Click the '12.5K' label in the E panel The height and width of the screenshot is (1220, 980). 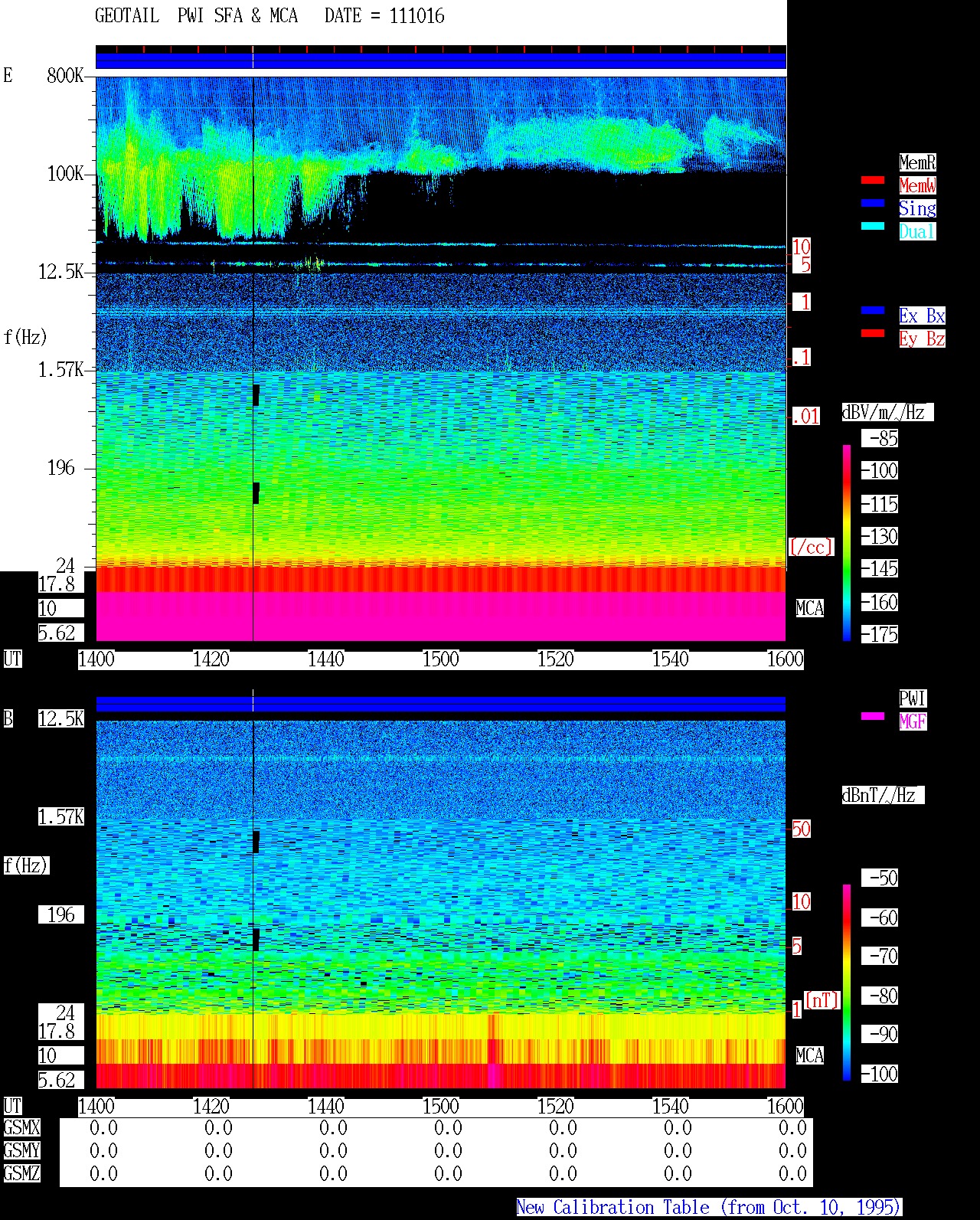(x=61, y=272)
